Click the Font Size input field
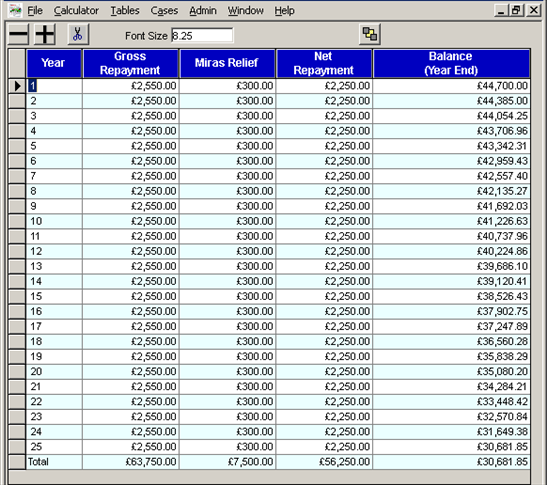 pos(202,36)
